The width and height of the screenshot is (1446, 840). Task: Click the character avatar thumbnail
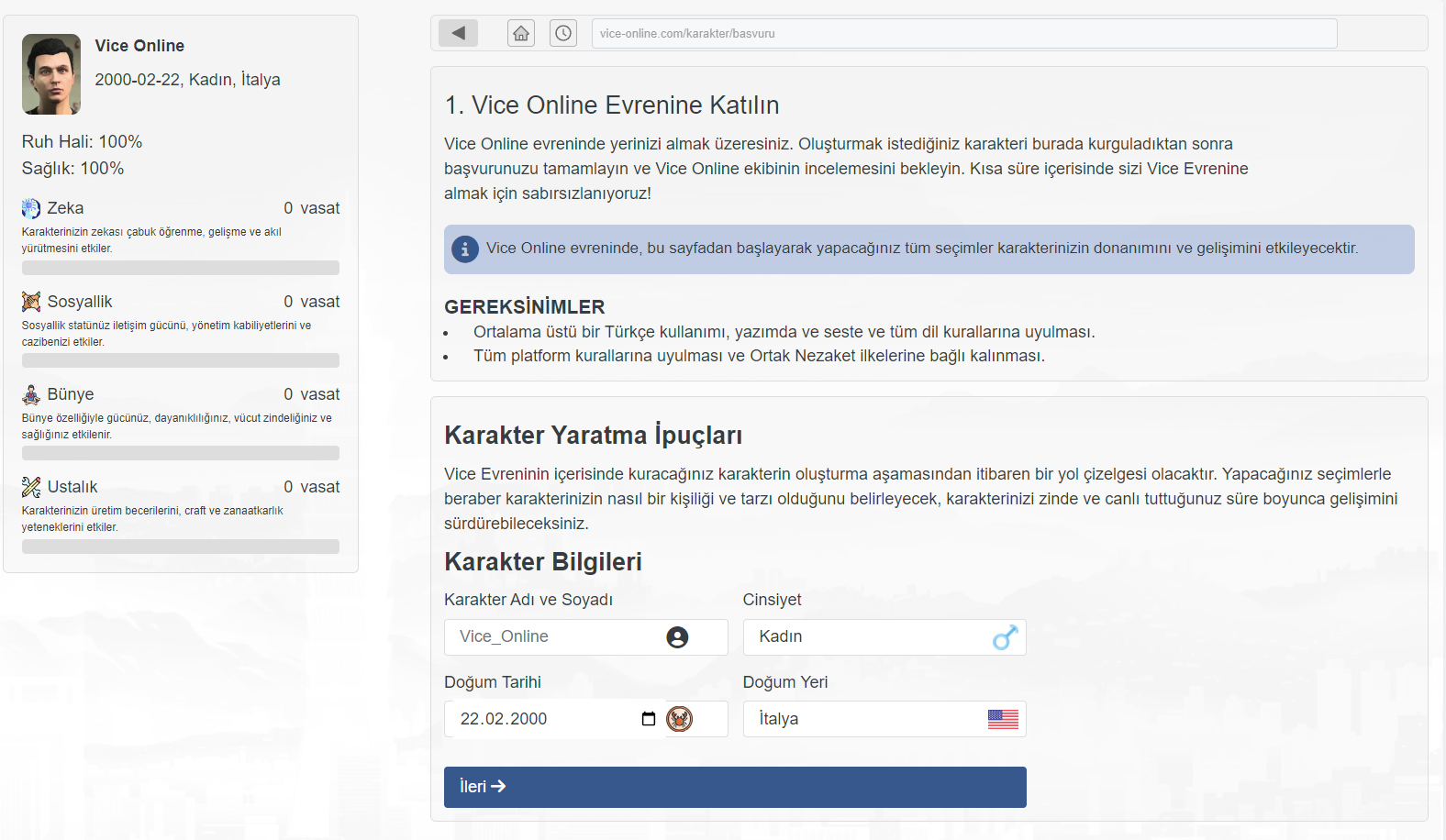point(51,74)
